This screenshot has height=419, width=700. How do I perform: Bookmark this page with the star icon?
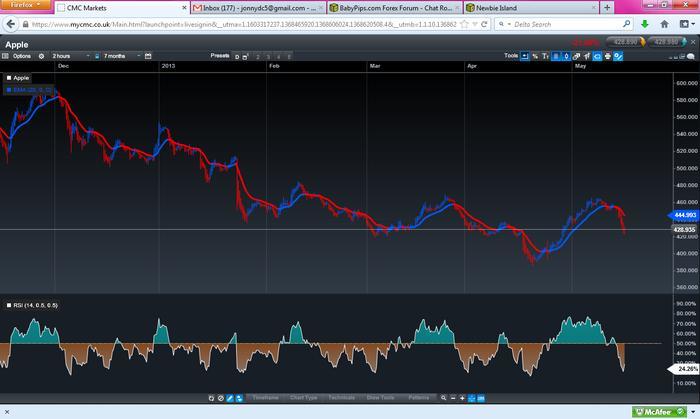pyautogui.click(x=465, y=25)
